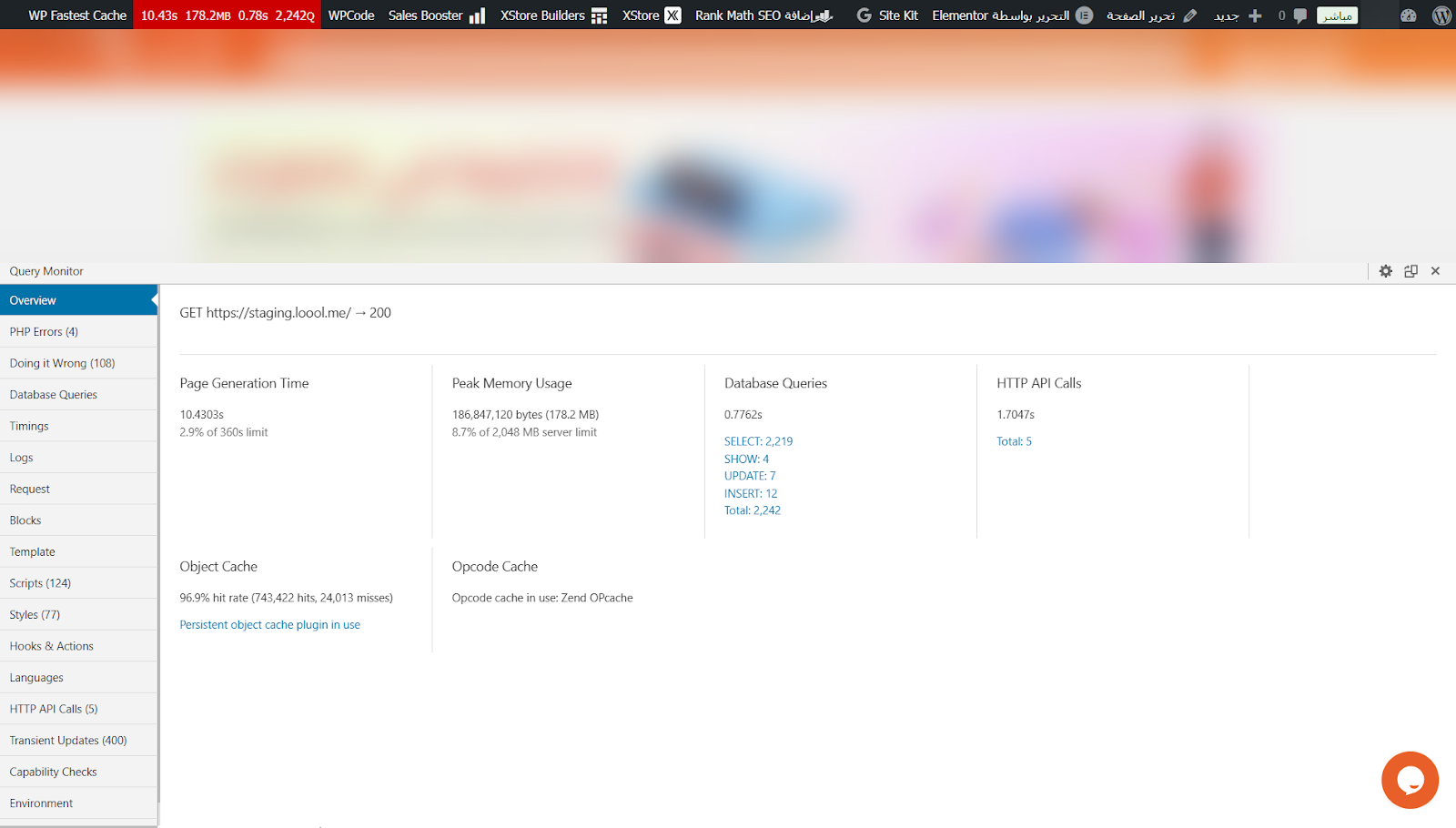Open the Database Queries sidebar panel

[x=53, y=395]
